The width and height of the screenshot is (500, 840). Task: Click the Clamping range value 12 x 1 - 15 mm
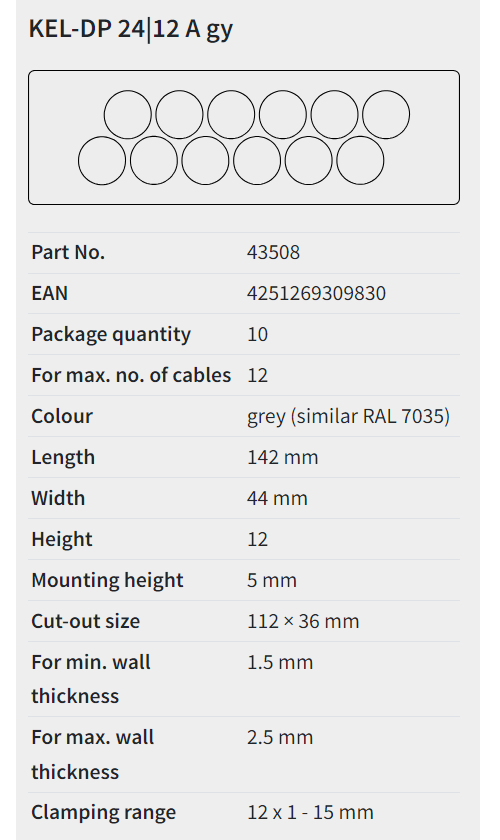[x=310, y=813]
